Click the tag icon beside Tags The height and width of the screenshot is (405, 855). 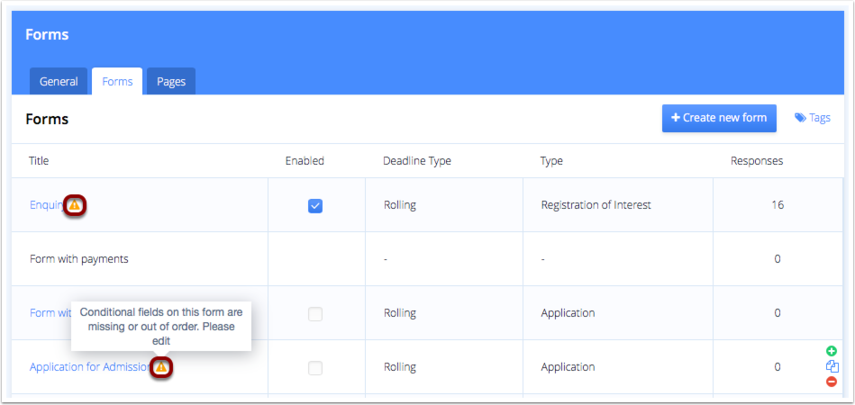pyautogui.click(x=800, y=118)
